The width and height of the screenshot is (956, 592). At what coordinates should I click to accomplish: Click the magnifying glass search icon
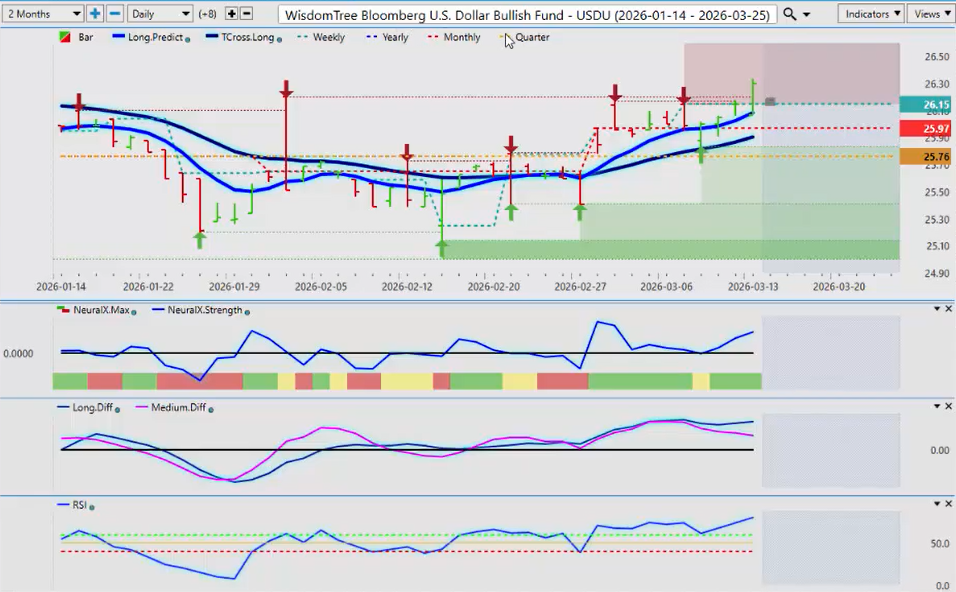(790, 14)
